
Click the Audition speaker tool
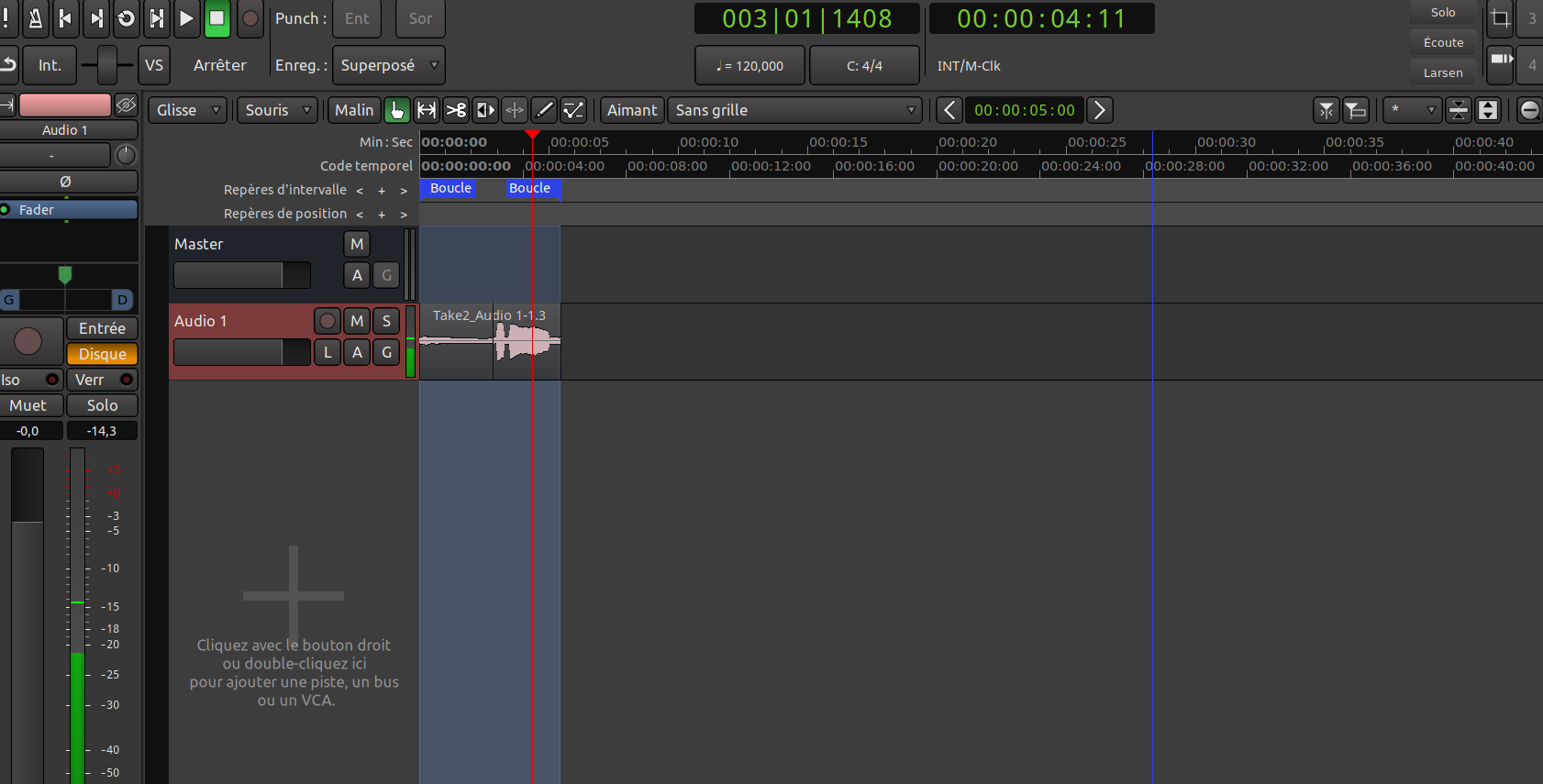(x=485, y=110)
